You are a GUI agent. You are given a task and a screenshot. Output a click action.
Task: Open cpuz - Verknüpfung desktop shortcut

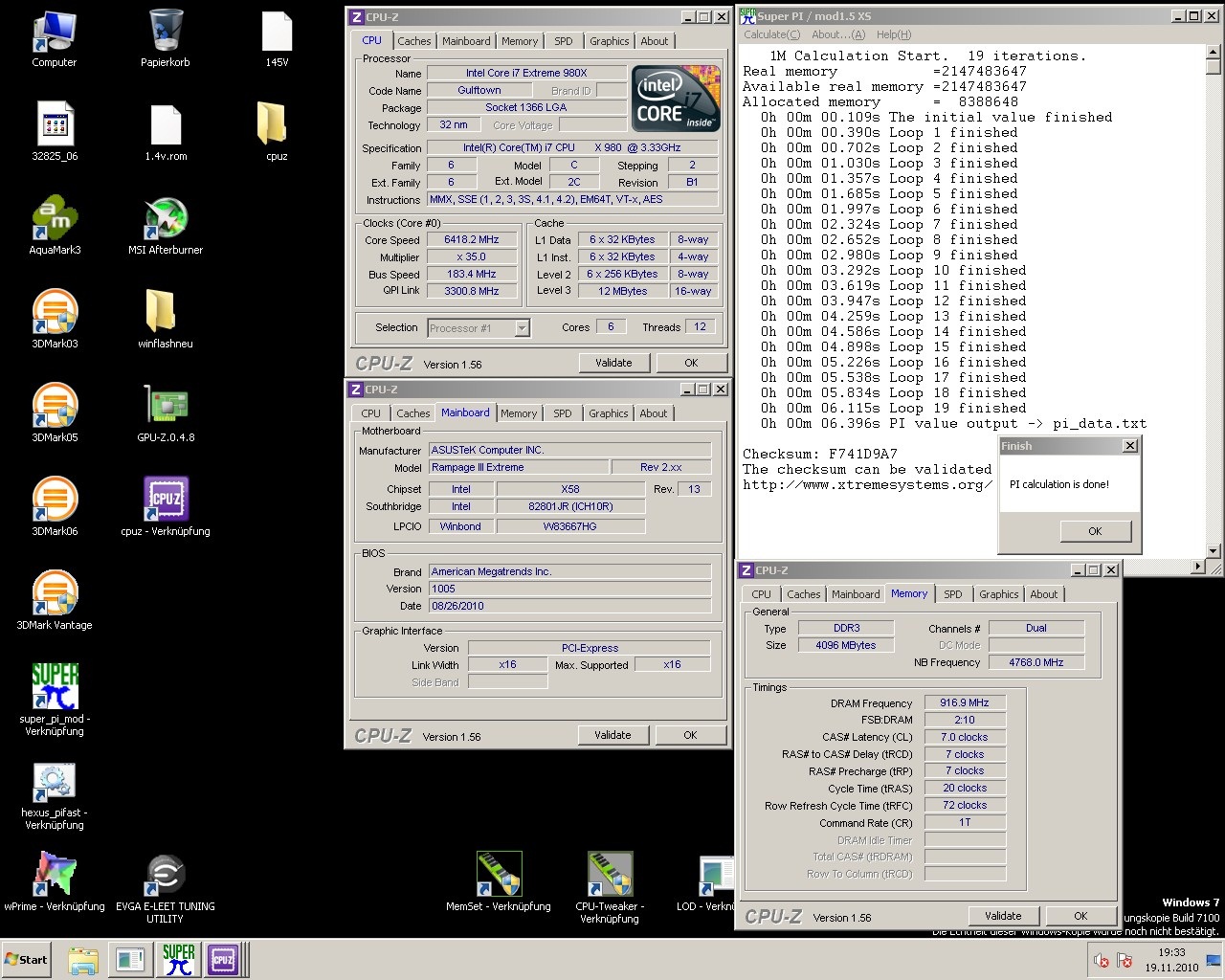point(166,508)
